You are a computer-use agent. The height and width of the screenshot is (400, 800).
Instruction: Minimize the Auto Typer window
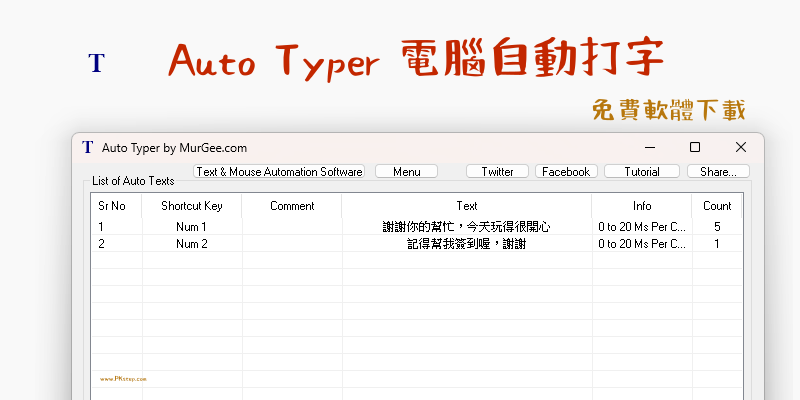649,147
